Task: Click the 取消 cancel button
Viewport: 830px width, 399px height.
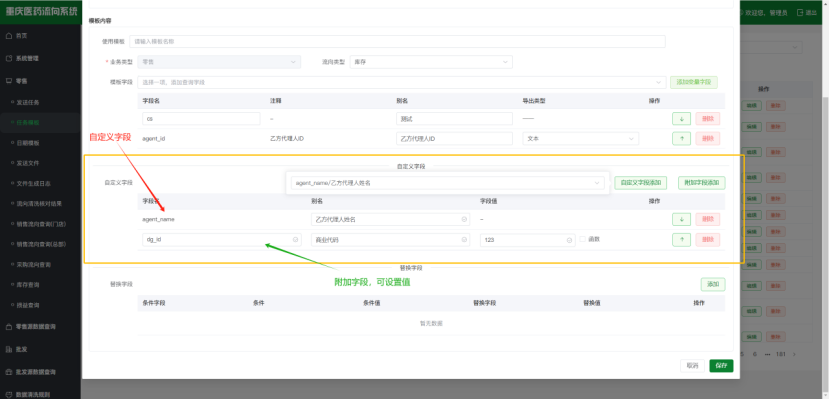Action: click(x=692, y=366)
